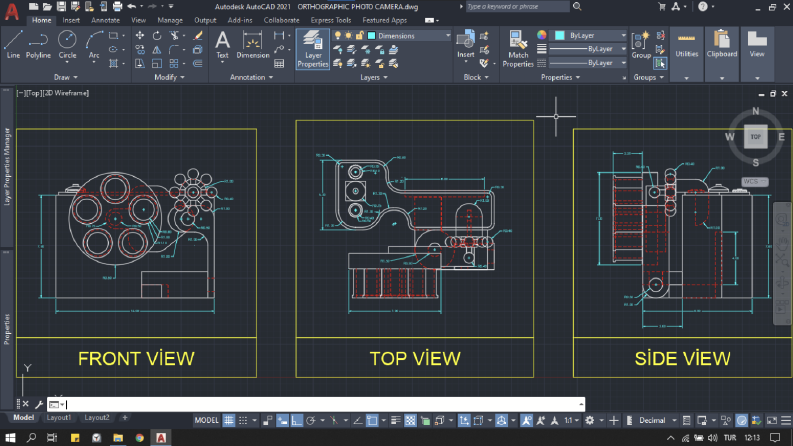793x446 pixels.
Task: Click the Group tool
Action: [x=641, y=44]
